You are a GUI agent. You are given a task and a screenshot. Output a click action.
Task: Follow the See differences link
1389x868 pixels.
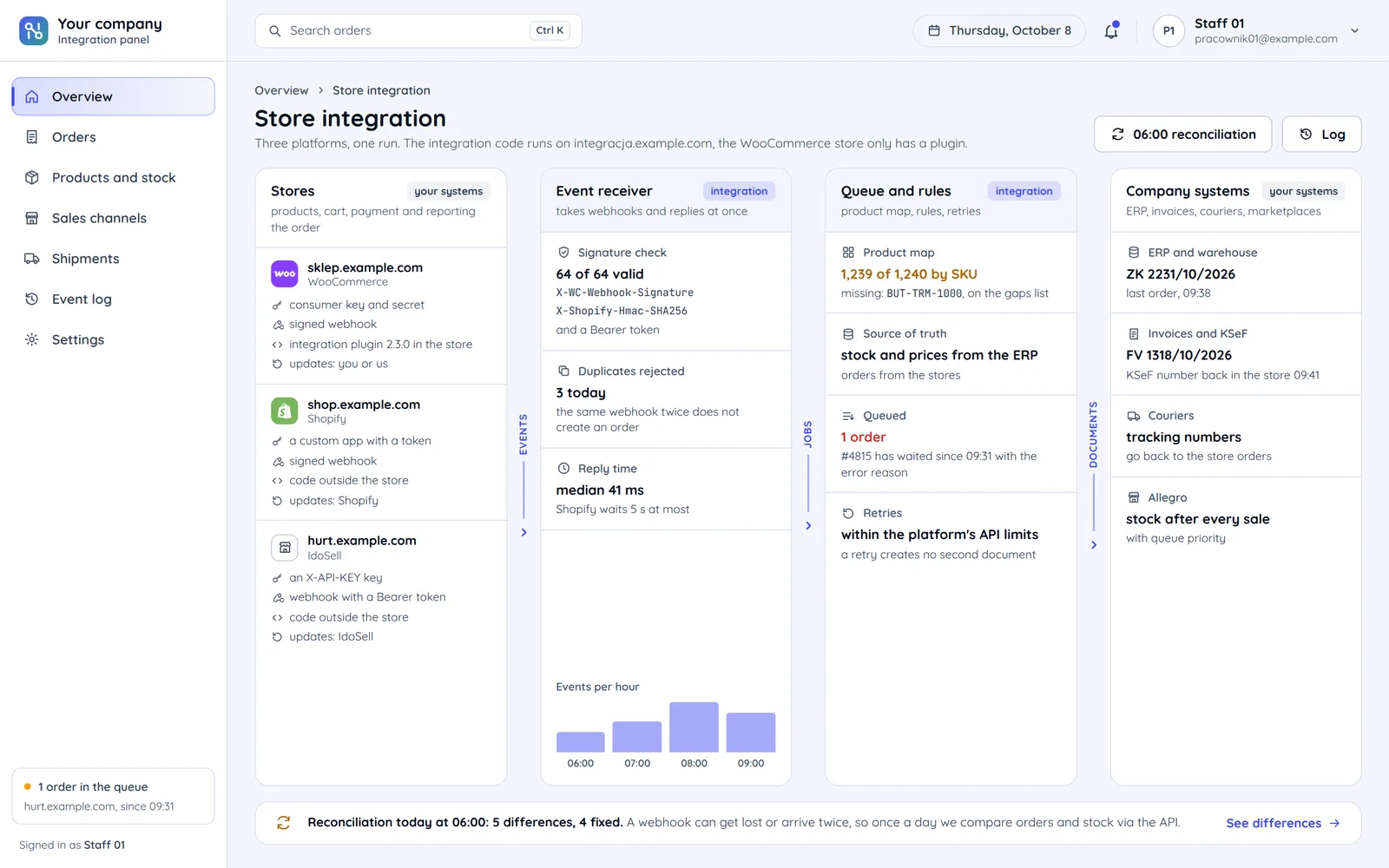click(1282, 823)
